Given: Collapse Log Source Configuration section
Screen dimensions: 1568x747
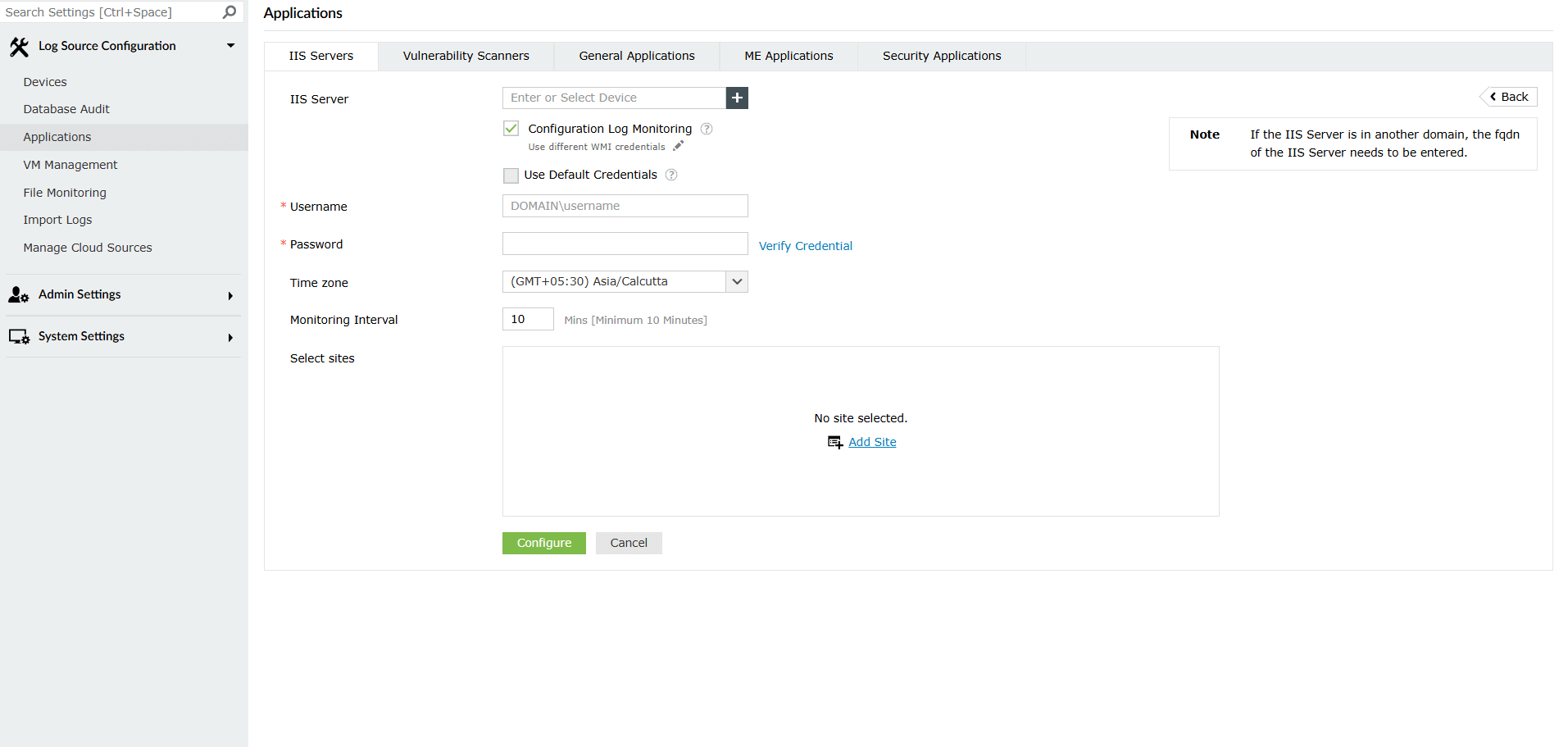Looking at the screenshot, I should point(230,46).
